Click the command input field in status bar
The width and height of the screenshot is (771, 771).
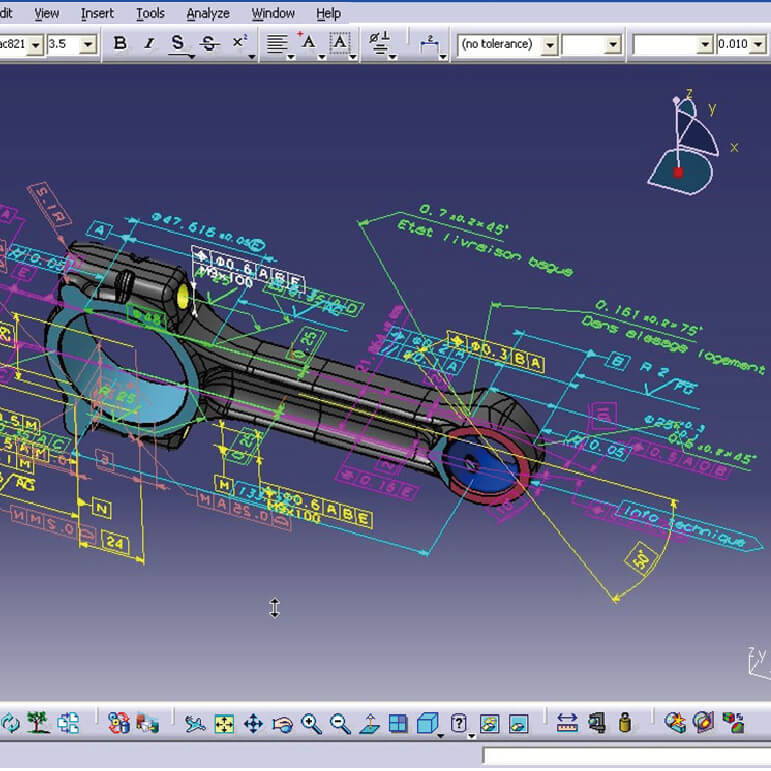[x=626, y=756]
